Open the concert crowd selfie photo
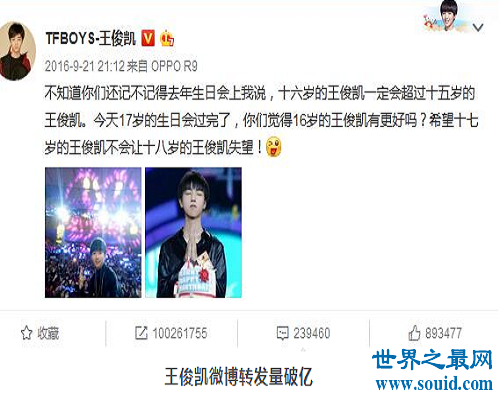Screen dimensions: 500x400 (x=93, y=233)
